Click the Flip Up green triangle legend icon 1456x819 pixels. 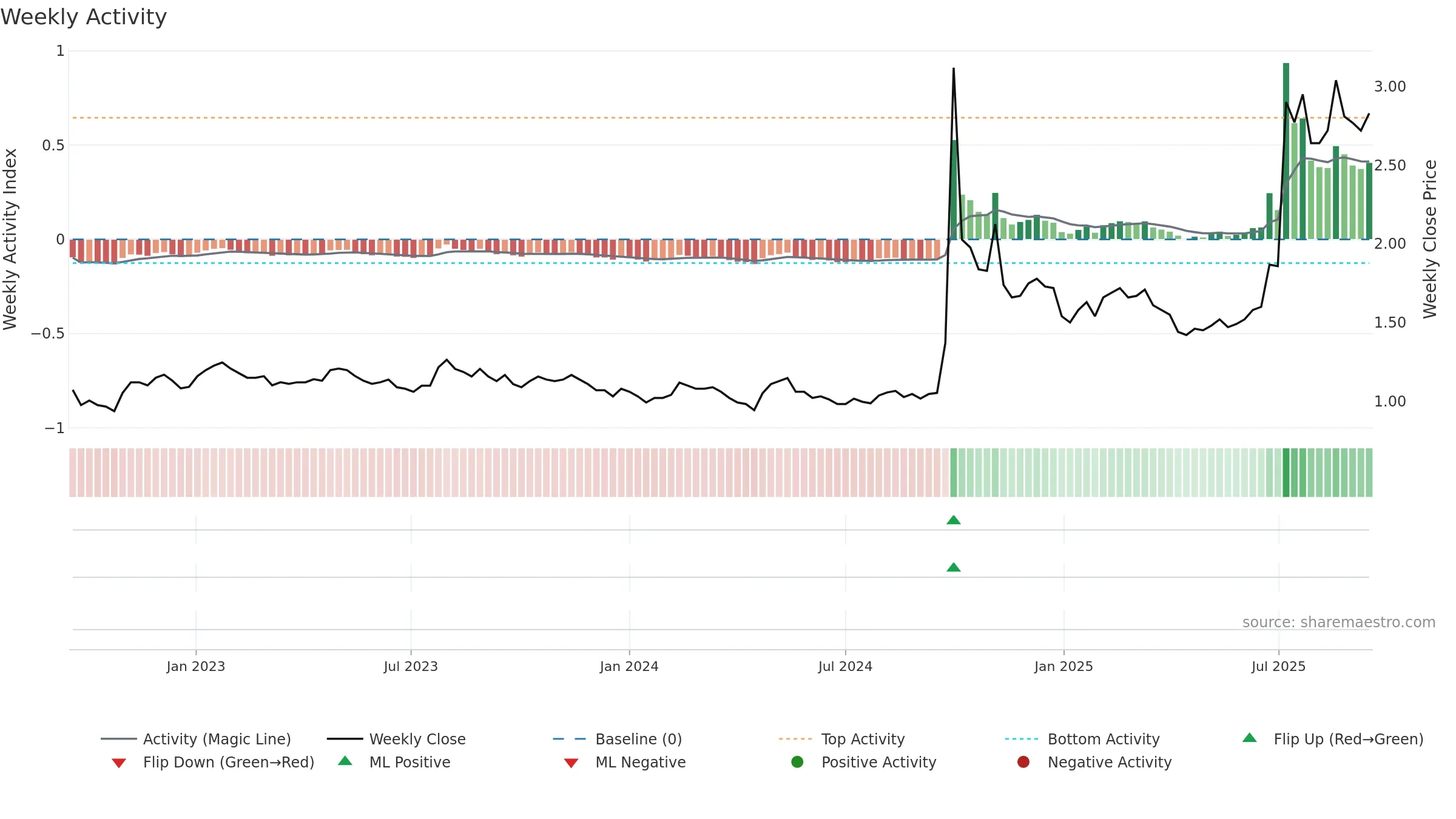point(1249,738)
